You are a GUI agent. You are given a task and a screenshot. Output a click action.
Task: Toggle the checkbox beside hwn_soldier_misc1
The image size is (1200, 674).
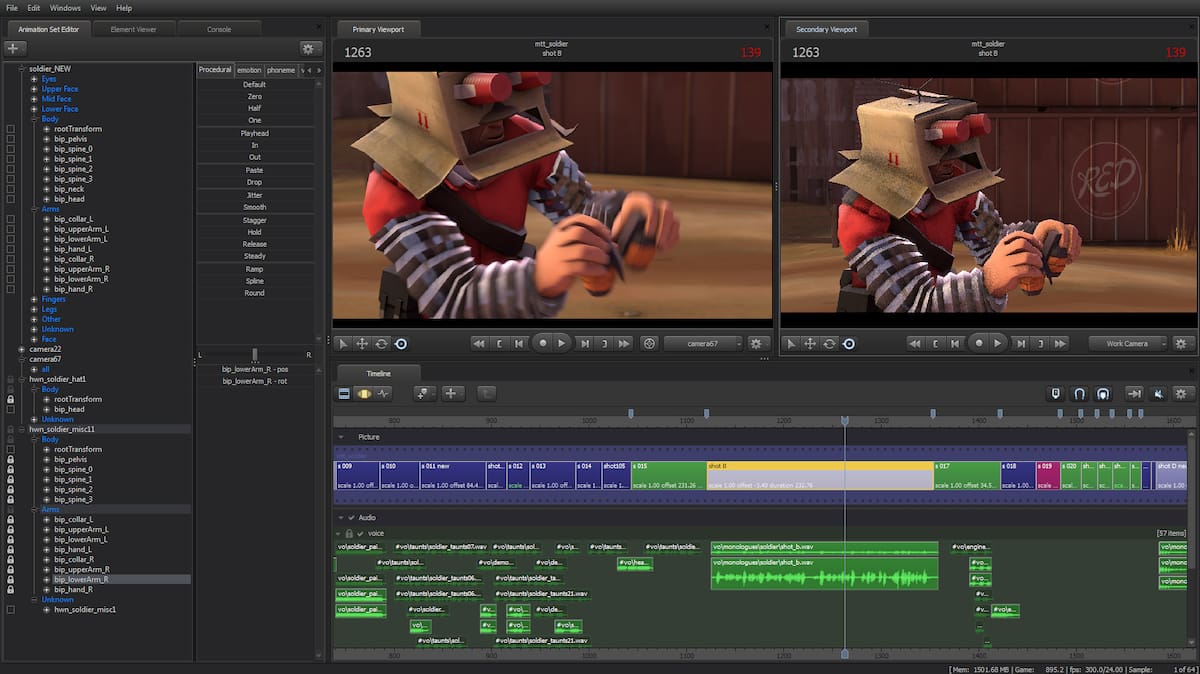(x=11, y=609)
